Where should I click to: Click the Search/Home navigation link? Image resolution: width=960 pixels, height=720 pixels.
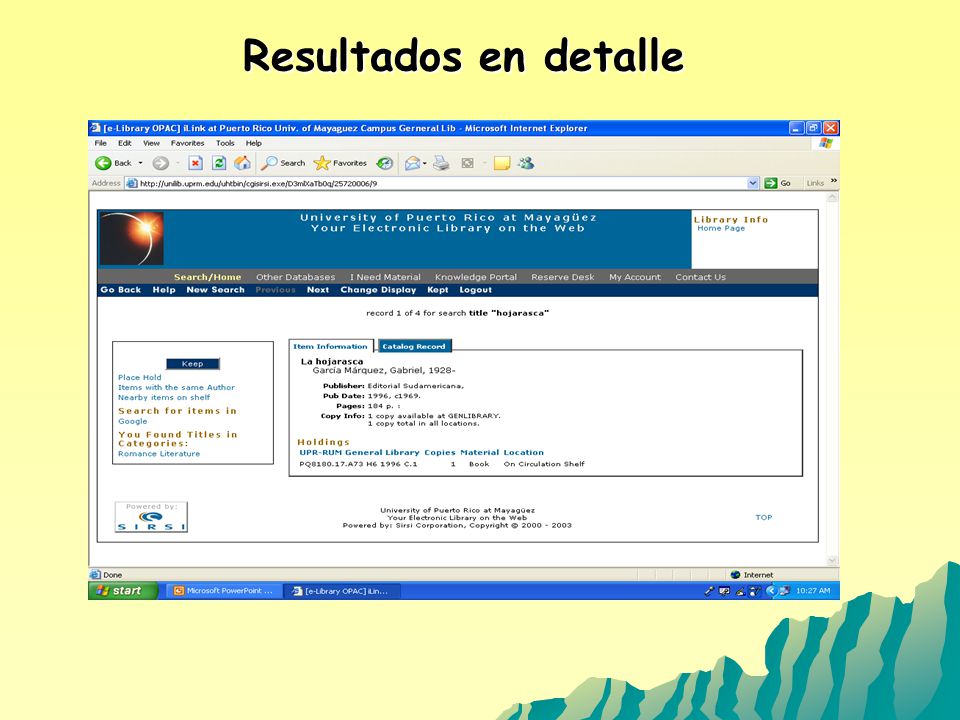click(x=208, y=277)
